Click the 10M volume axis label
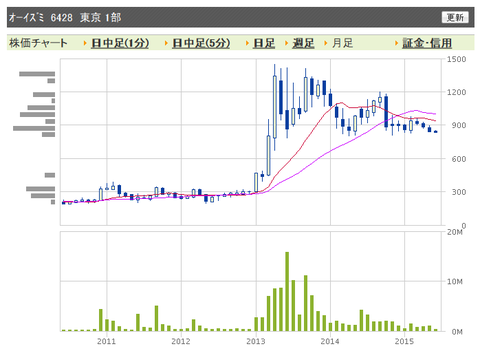This screenshot has width=480, height=362. (x=455, y=282)
